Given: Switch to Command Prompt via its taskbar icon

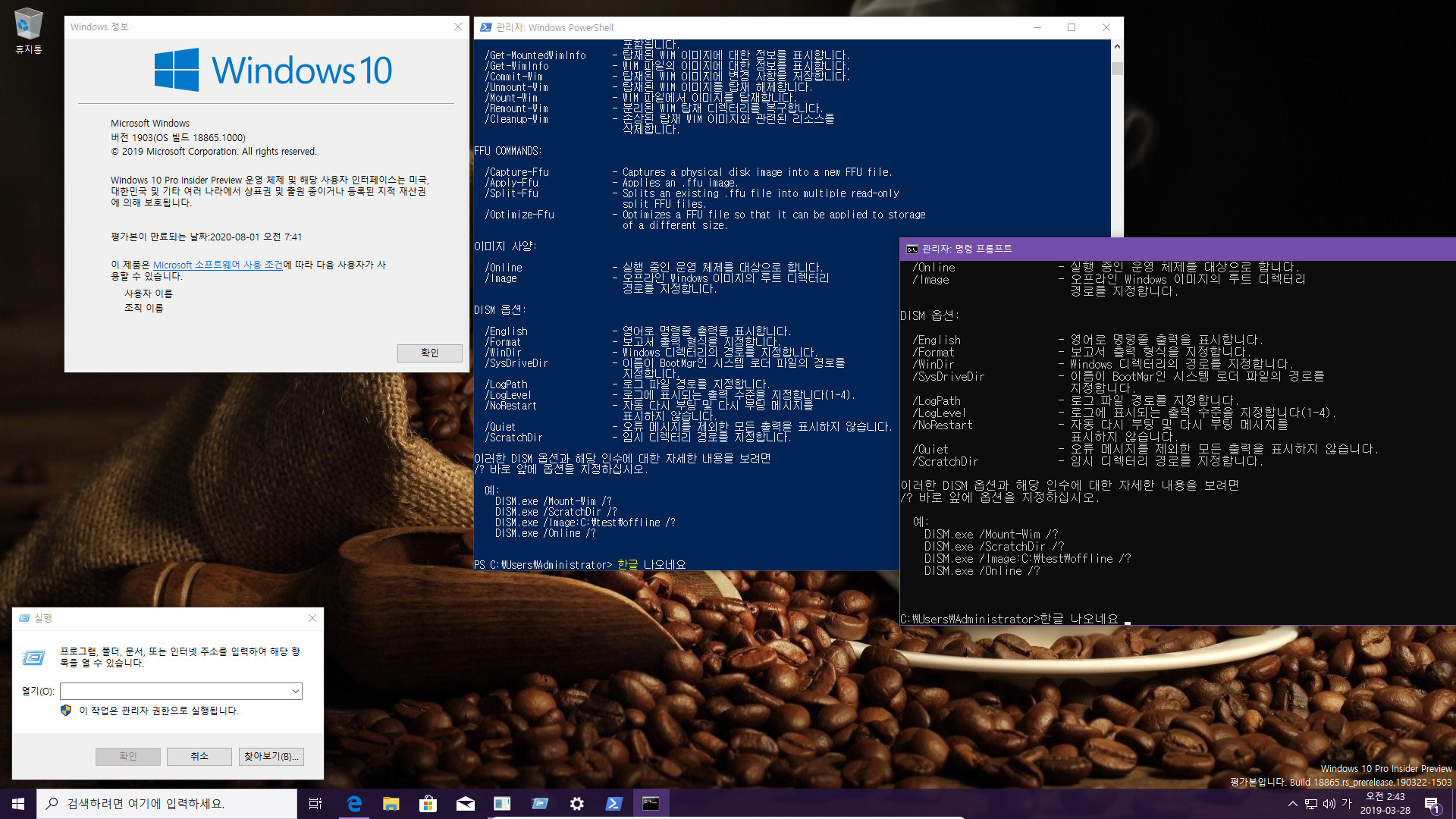Looking at the screenshot, I should 651,804.
